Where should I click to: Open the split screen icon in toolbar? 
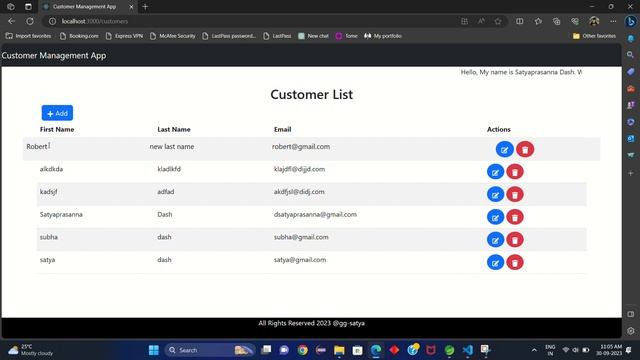pos(520,21)
